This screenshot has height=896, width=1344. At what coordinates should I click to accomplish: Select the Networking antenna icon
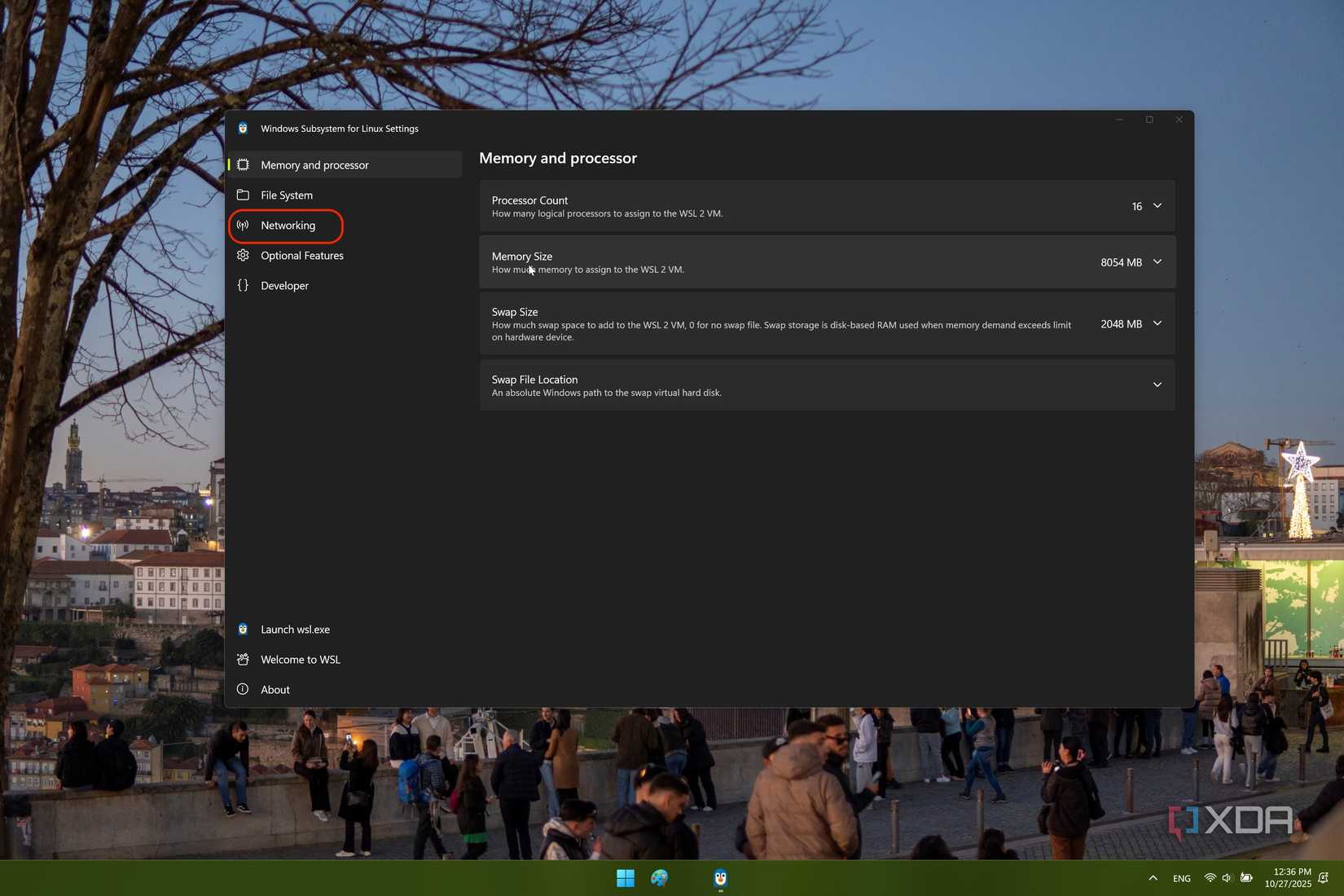[x=243, y=226]
